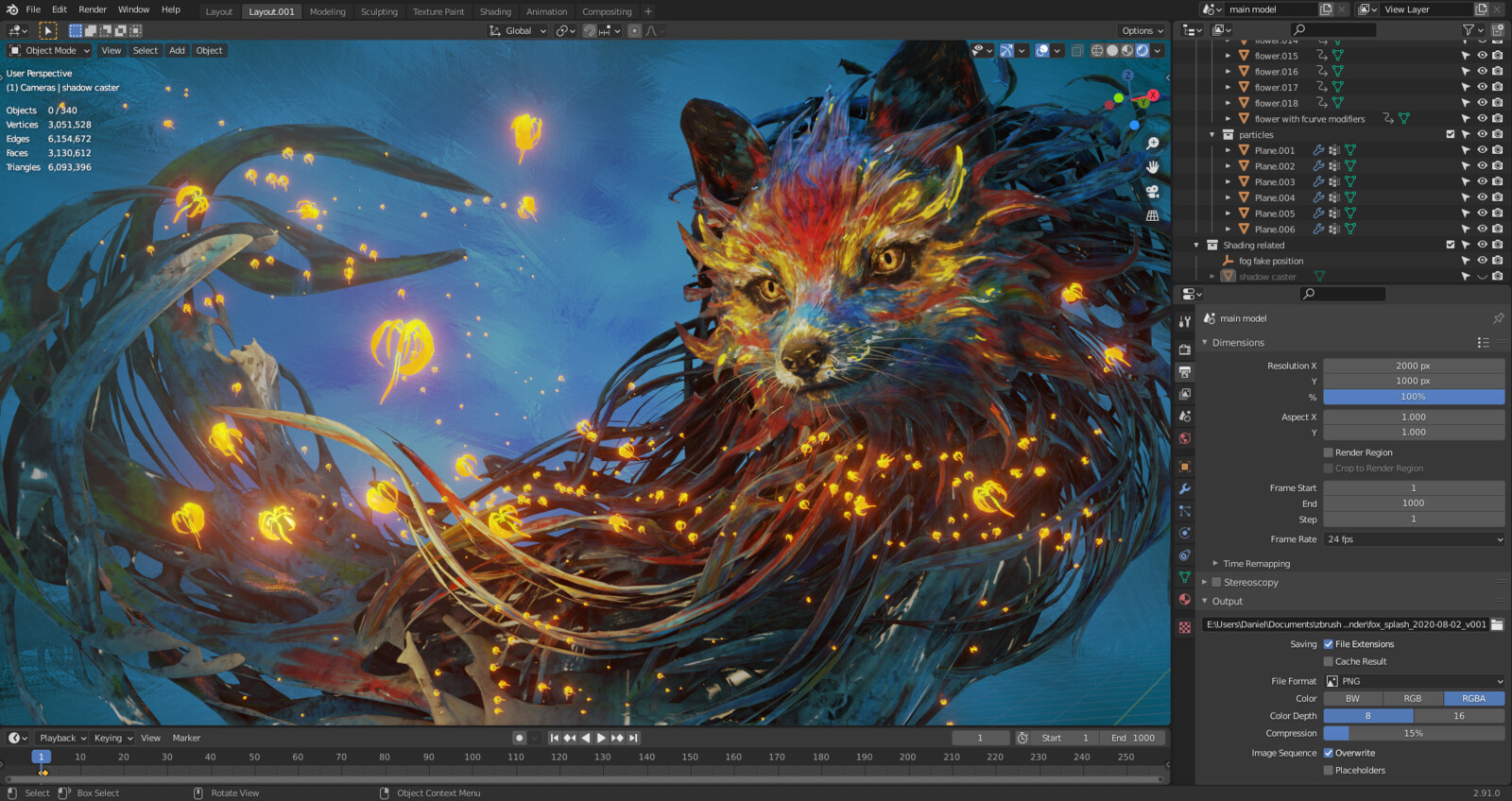Screen dimensions: 1512x801
Task: Select solid viewport shading
Action: tap(1112, 51)
